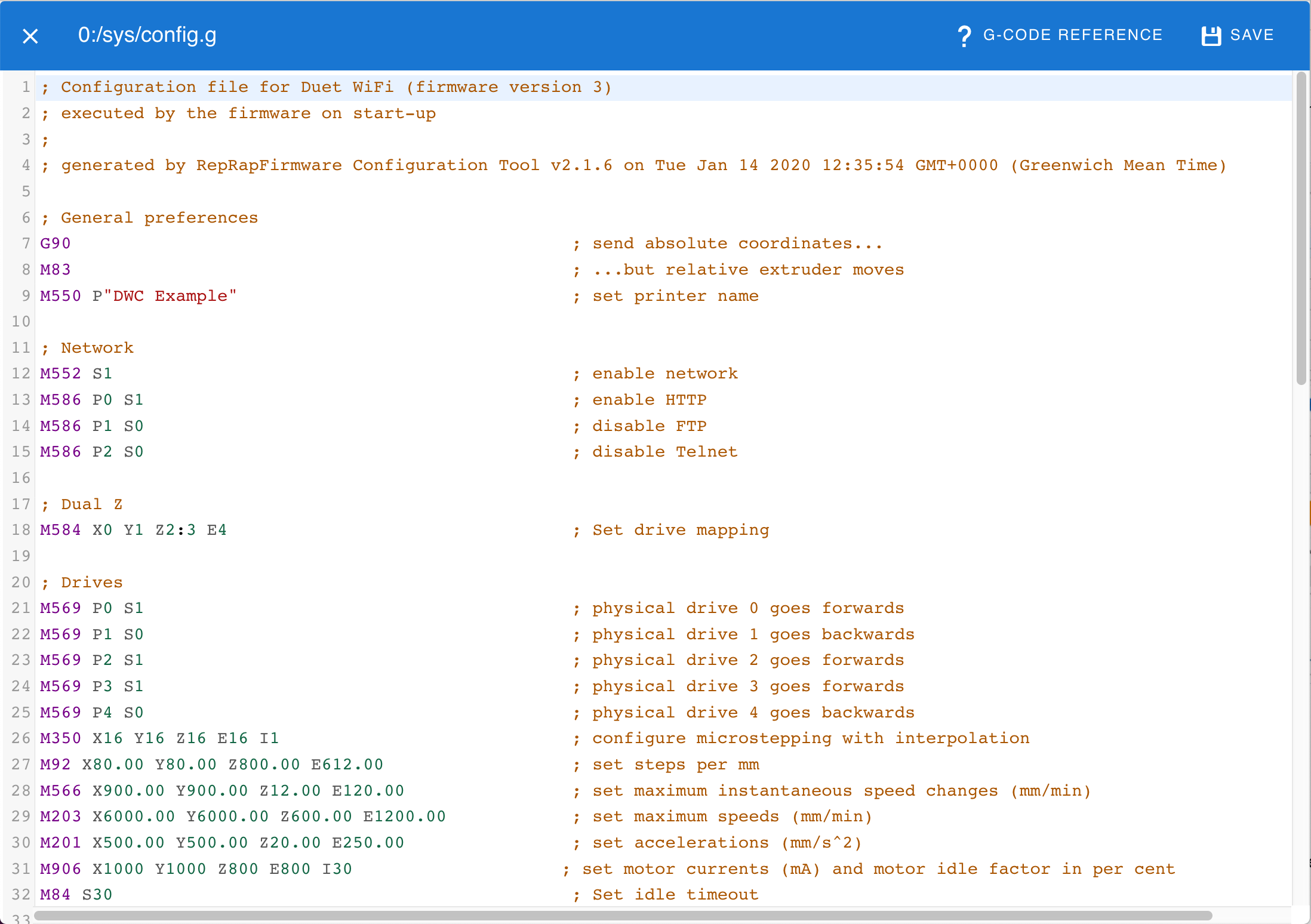Click the G90 command on line 7
Viewport: 1311px width, 924px height.
coord(56,244)
